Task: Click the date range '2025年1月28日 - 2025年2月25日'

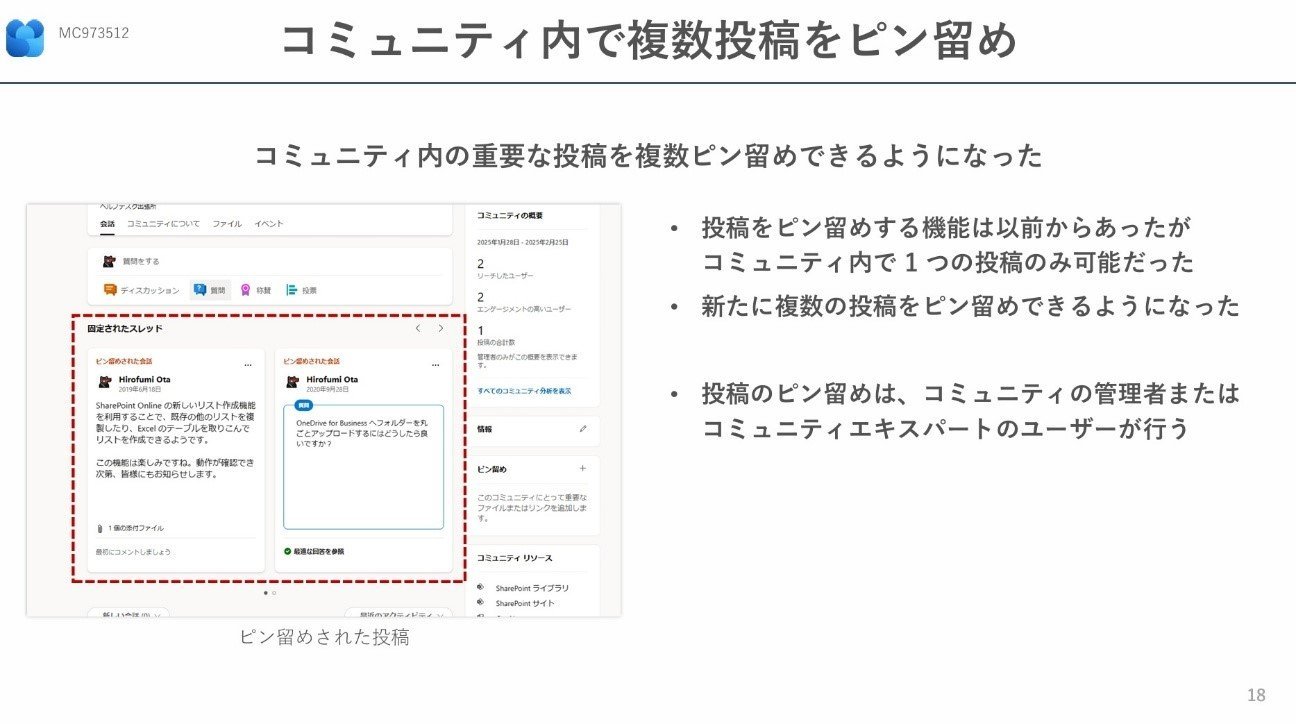Action: [521, 242]
